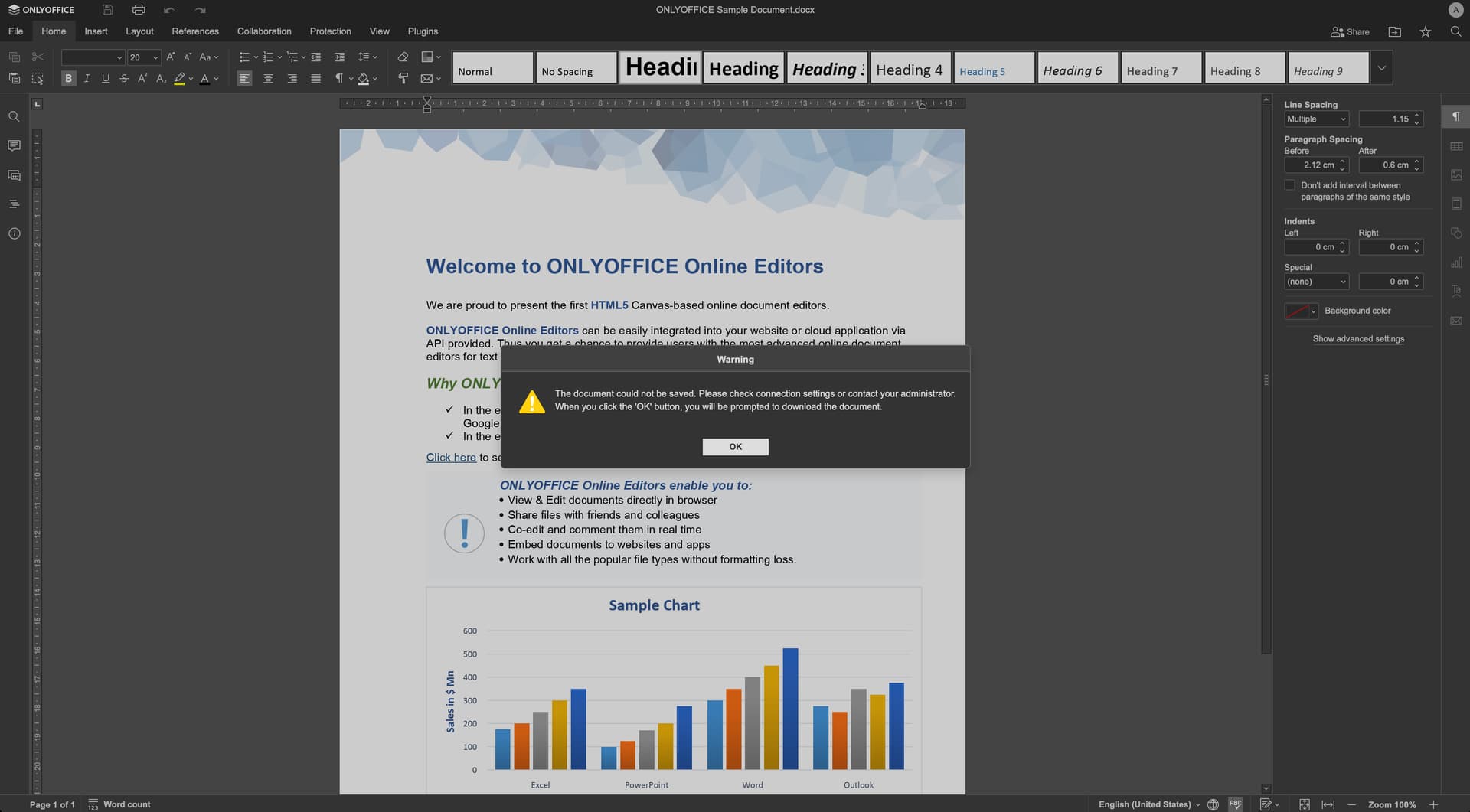The image size is (1470, 812).
Task: Open English (United States) language selector
Action: 1149,804
